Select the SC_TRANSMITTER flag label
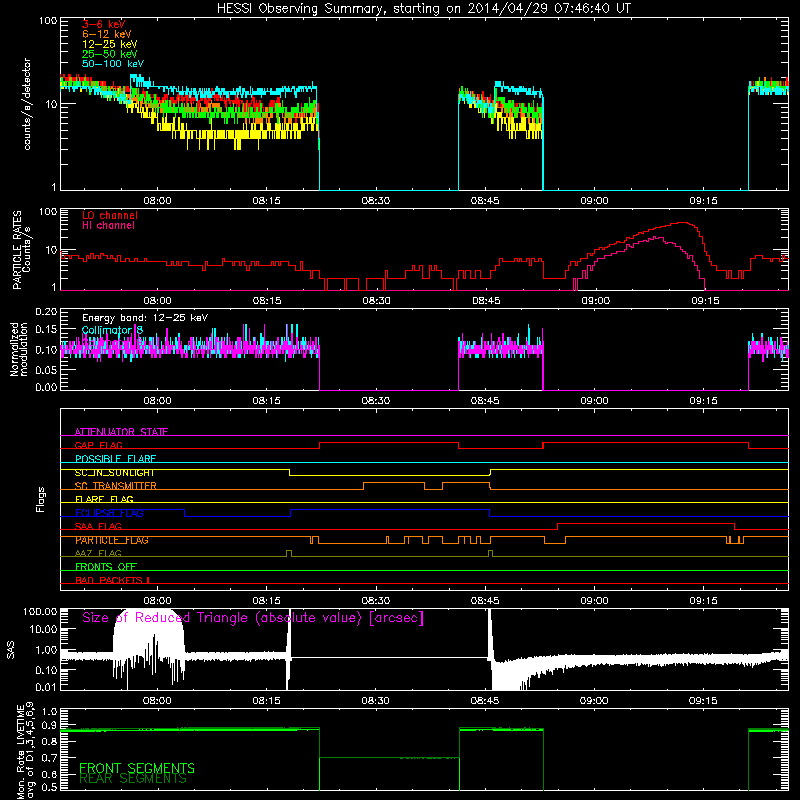This screenshot has width=800, height=800. tap(115, 486)
